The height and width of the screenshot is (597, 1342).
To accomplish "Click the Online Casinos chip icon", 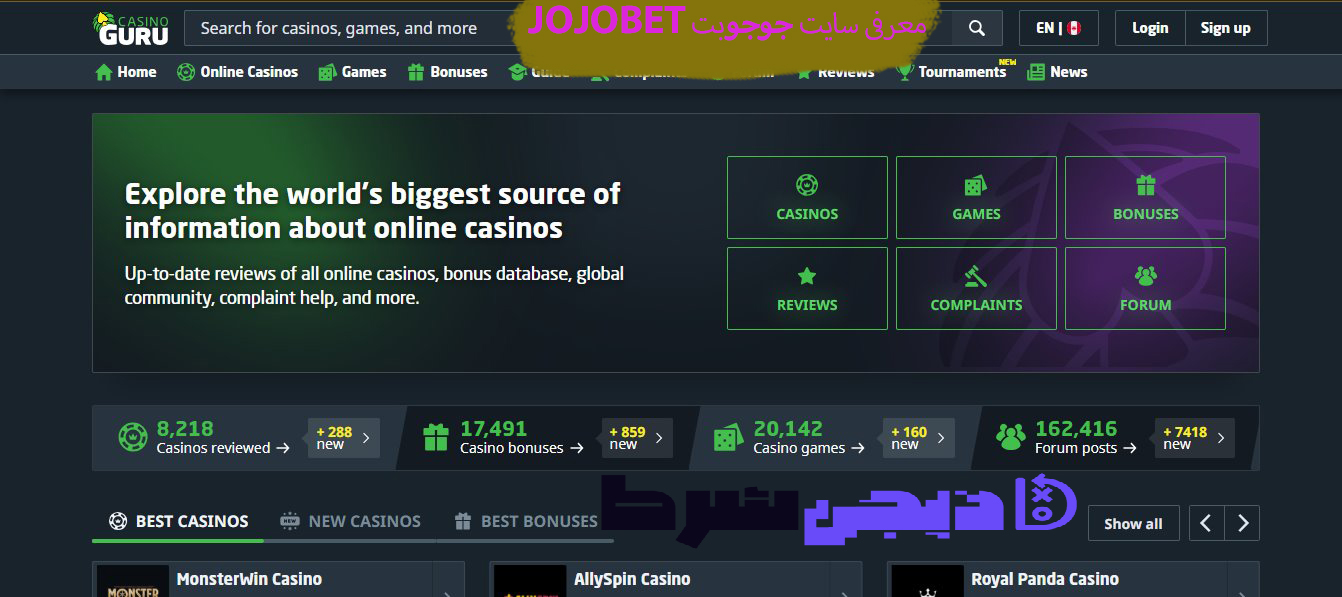I will (x=185, y=72).
